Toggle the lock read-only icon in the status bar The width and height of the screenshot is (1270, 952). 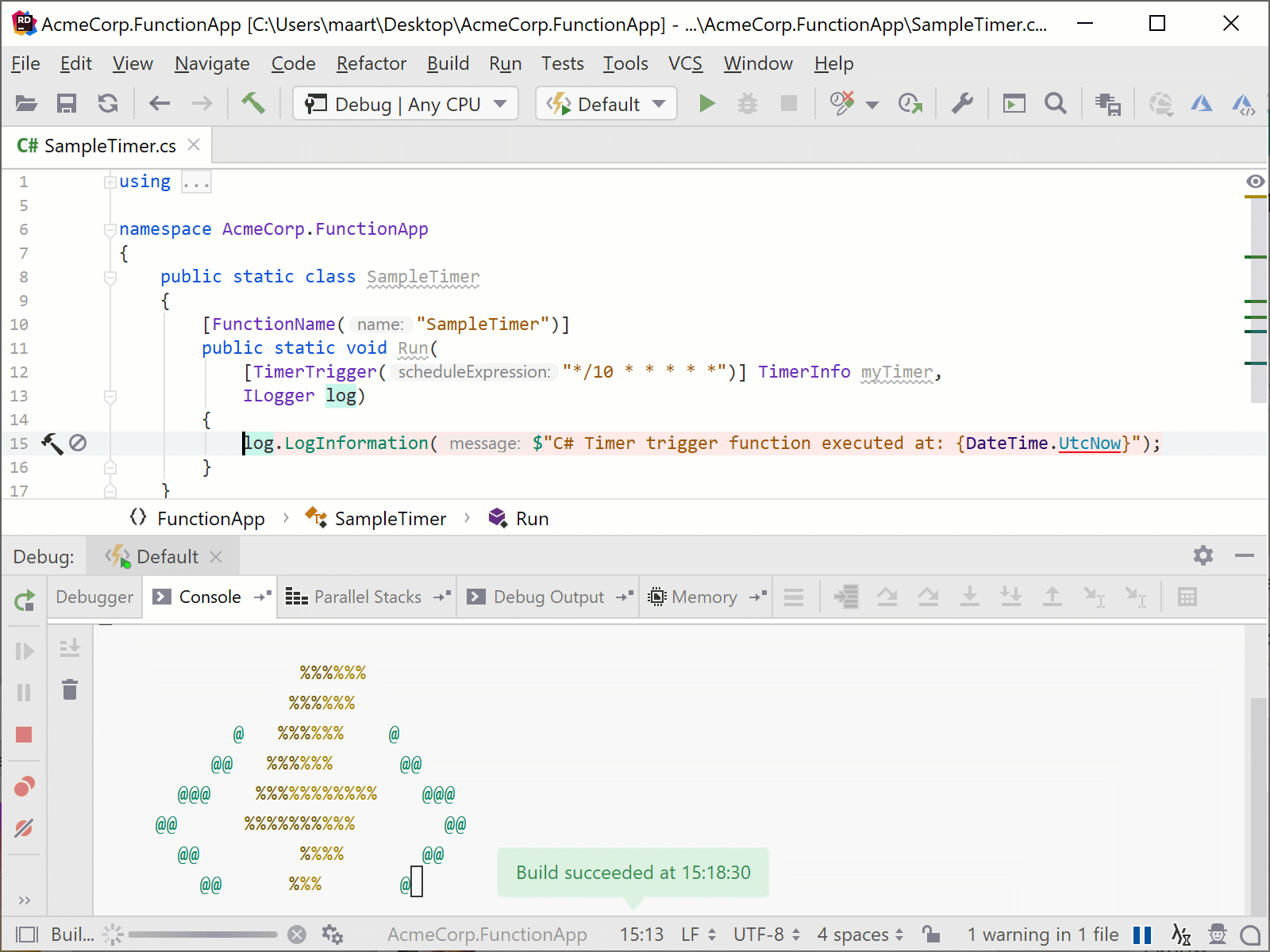pos(930,935)
